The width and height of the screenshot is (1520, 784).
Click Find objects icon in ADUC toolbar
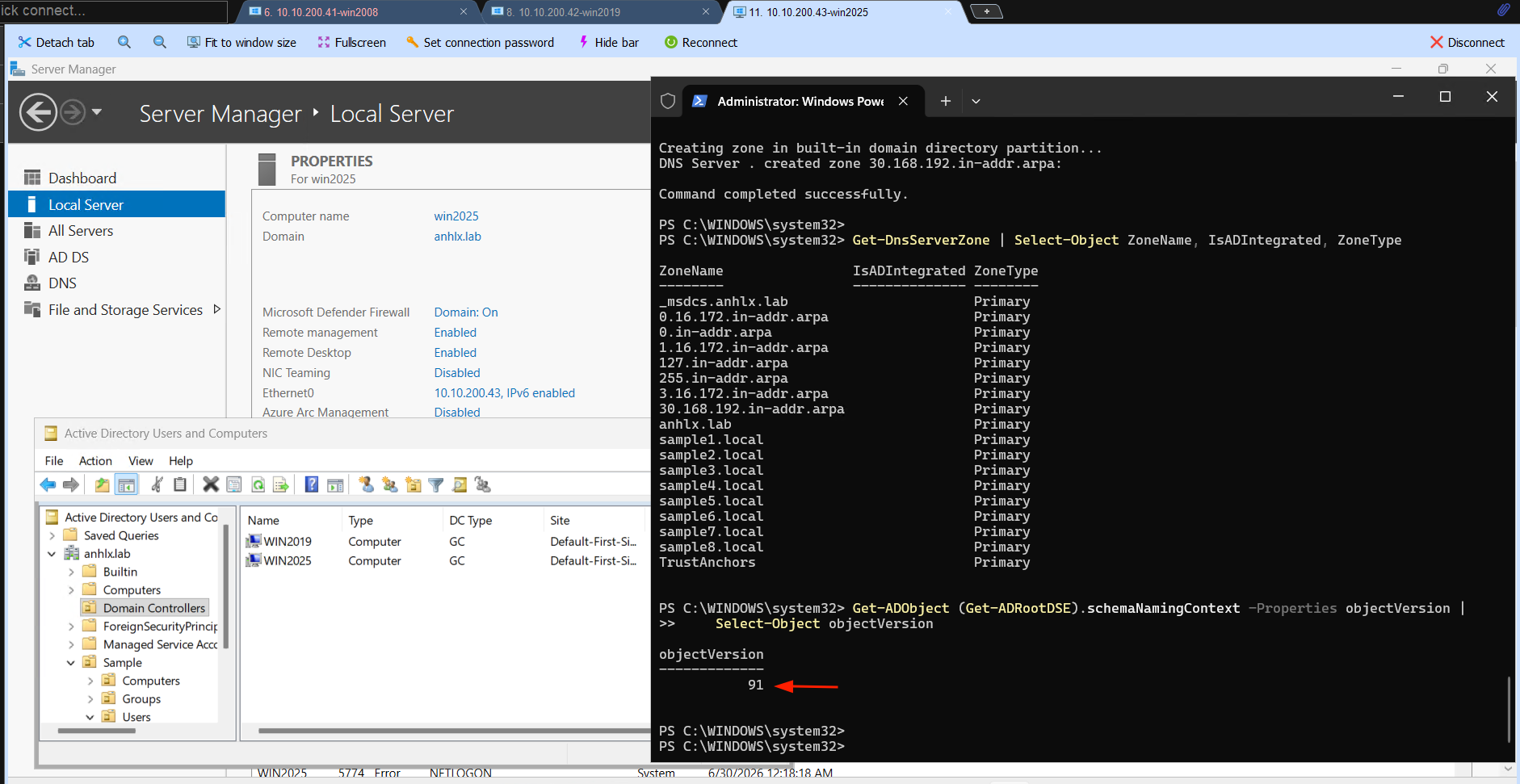click(x=460, y=484)
